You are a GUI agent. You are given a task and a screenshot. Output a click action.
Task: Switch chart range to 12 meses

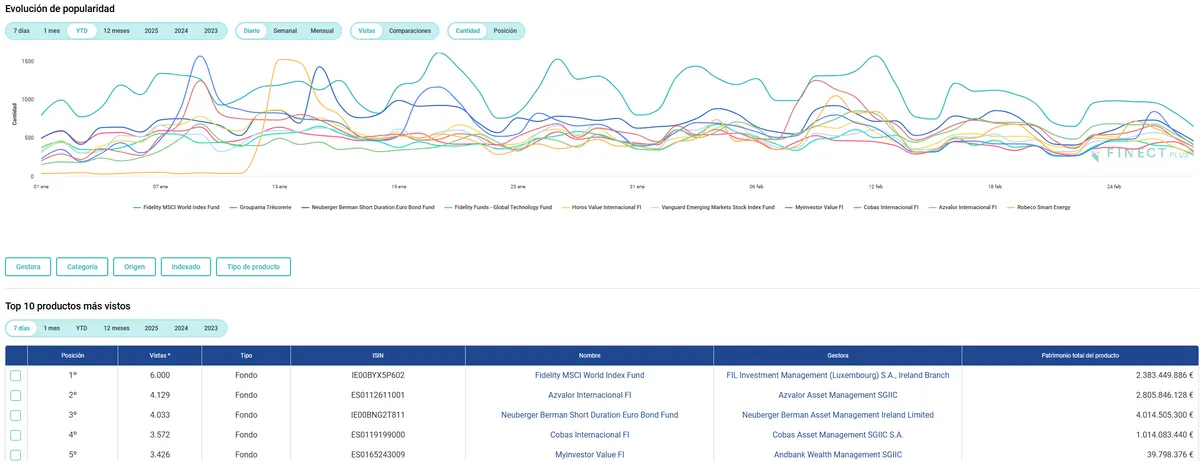(116, 31)
